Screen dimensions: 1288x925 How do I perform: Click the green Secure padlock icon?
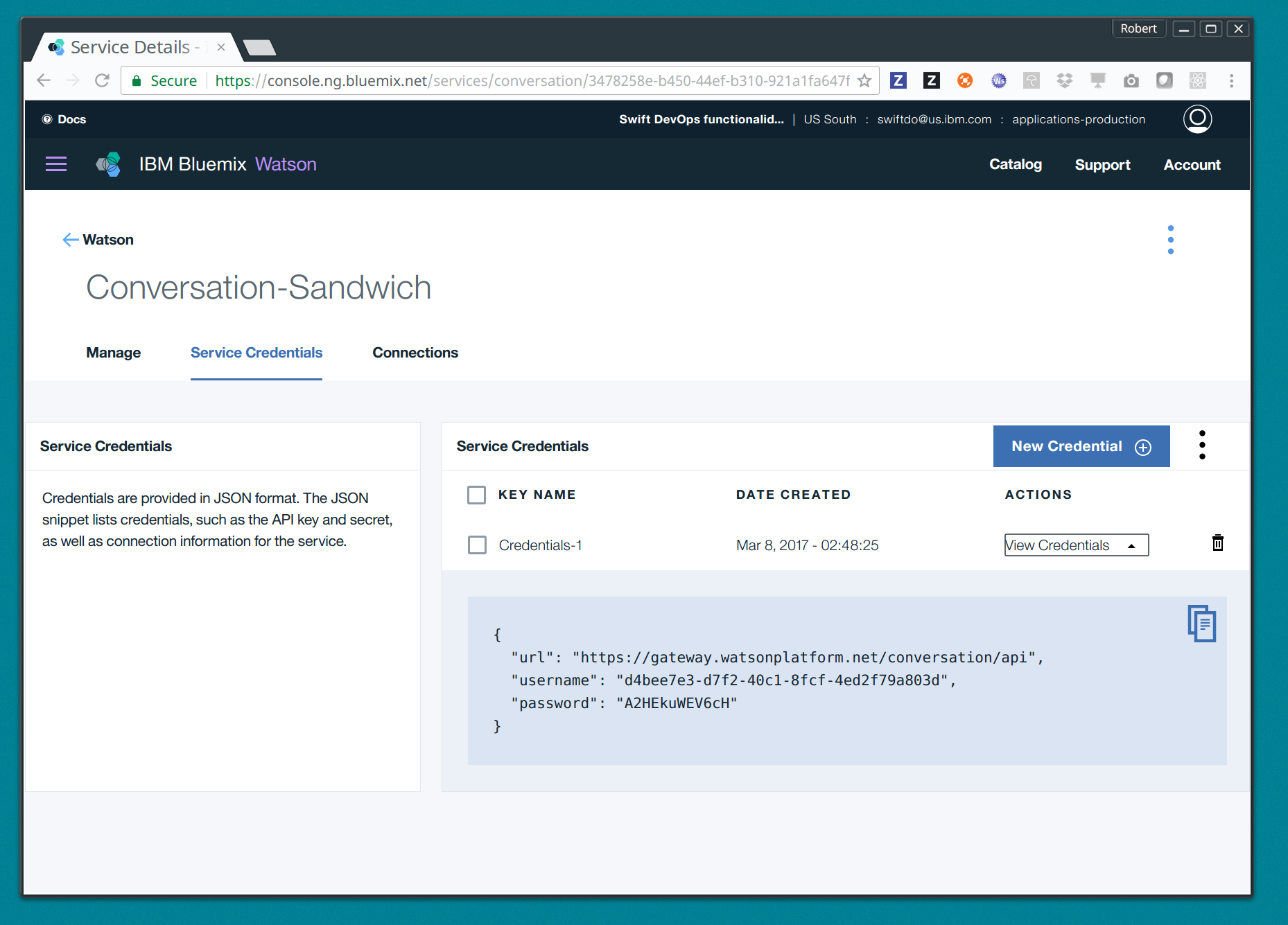tap(137, 80)
